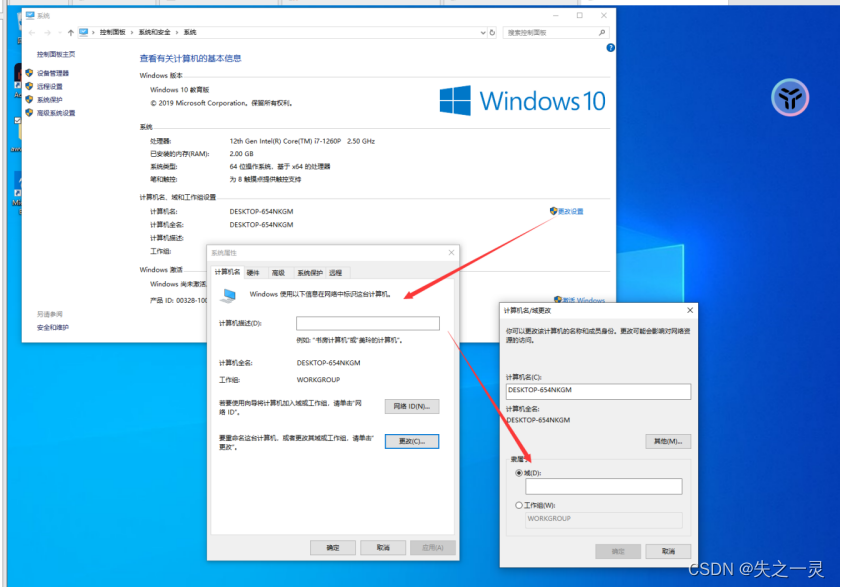Close the 计算机名/域更改 dialog with the X

tap(690, 311)
